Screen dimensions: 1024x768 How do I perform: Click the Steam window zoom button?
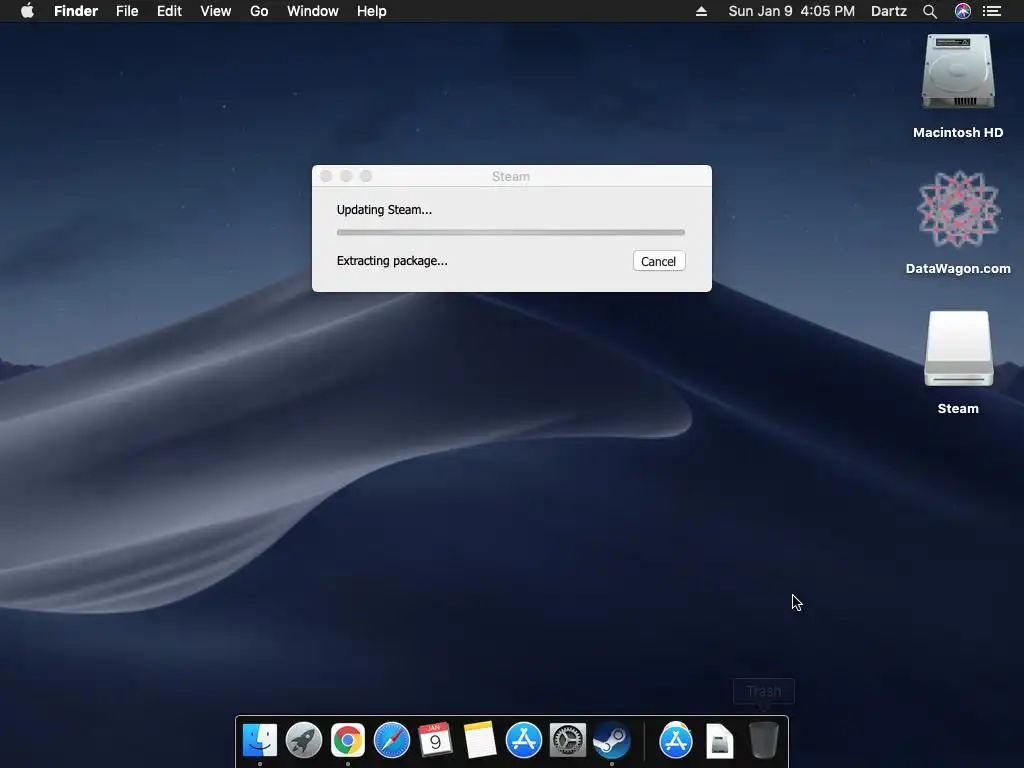(x=366, y=176)
